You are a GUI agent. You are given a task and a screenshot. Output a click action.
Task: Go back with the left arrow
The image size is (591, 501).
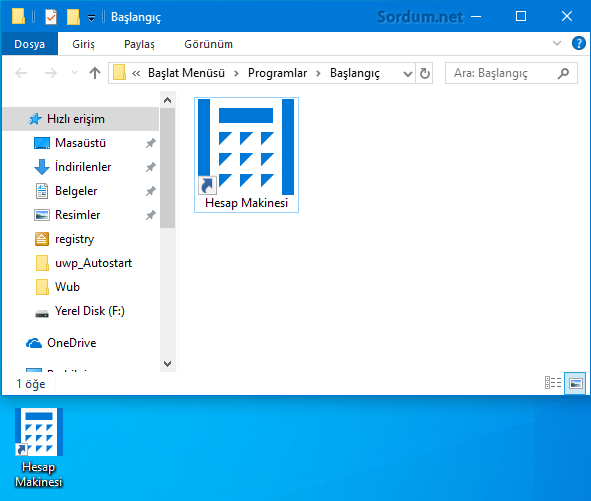click(x=21, y=73)
